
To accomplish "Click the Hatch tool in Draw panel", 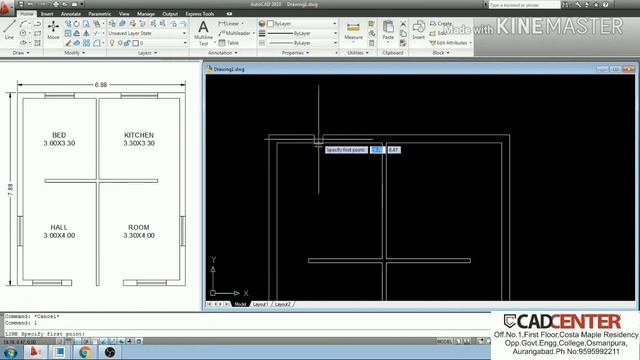I will coord(37,42).
